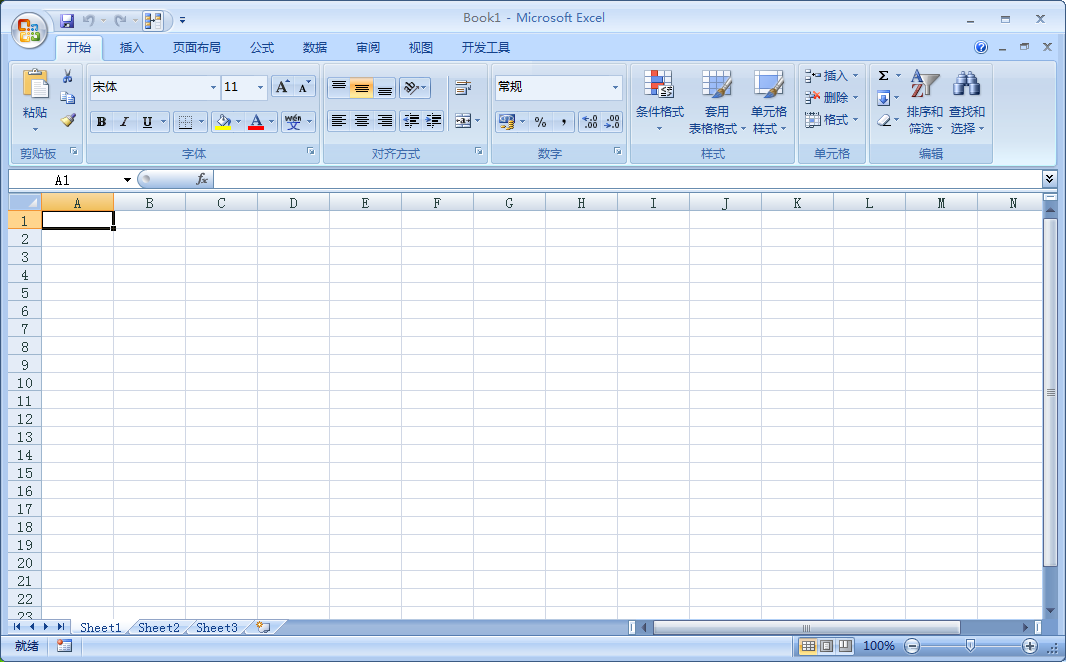Viewport: 1066px width, 662px height.
Task: Switch to the 页面布局 tab
Action: [196, 48]
